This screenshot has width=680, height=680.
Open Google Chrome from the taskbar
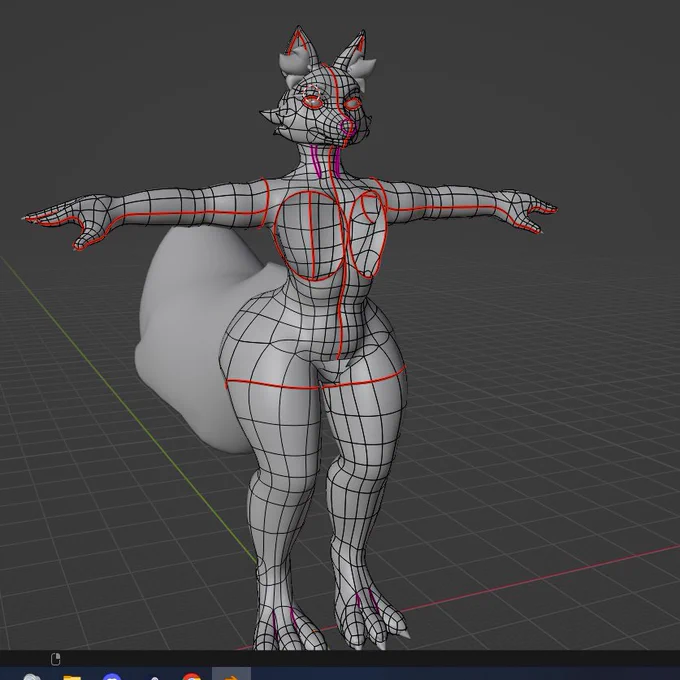click(192, 677)
